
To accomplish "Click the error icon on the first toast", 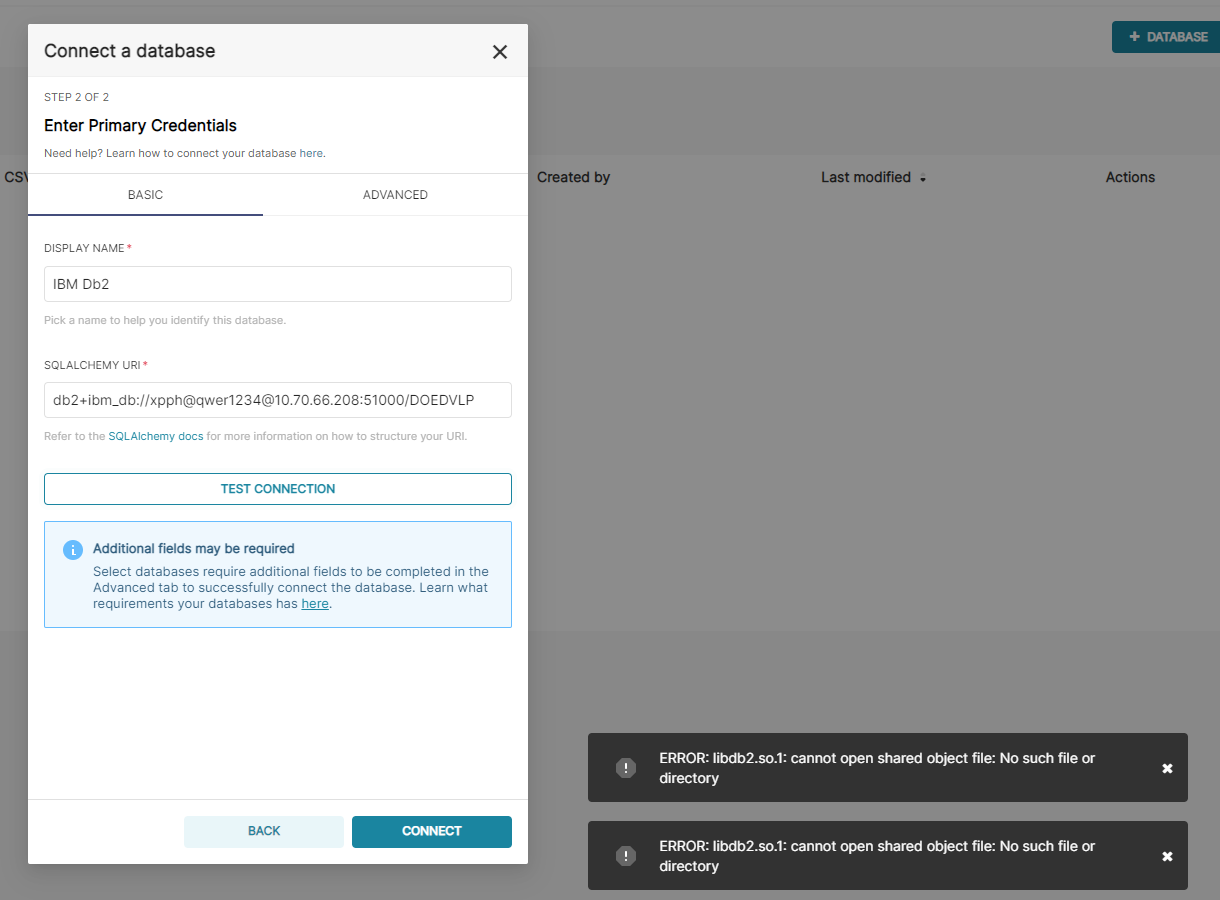I will tap(626, 767).
